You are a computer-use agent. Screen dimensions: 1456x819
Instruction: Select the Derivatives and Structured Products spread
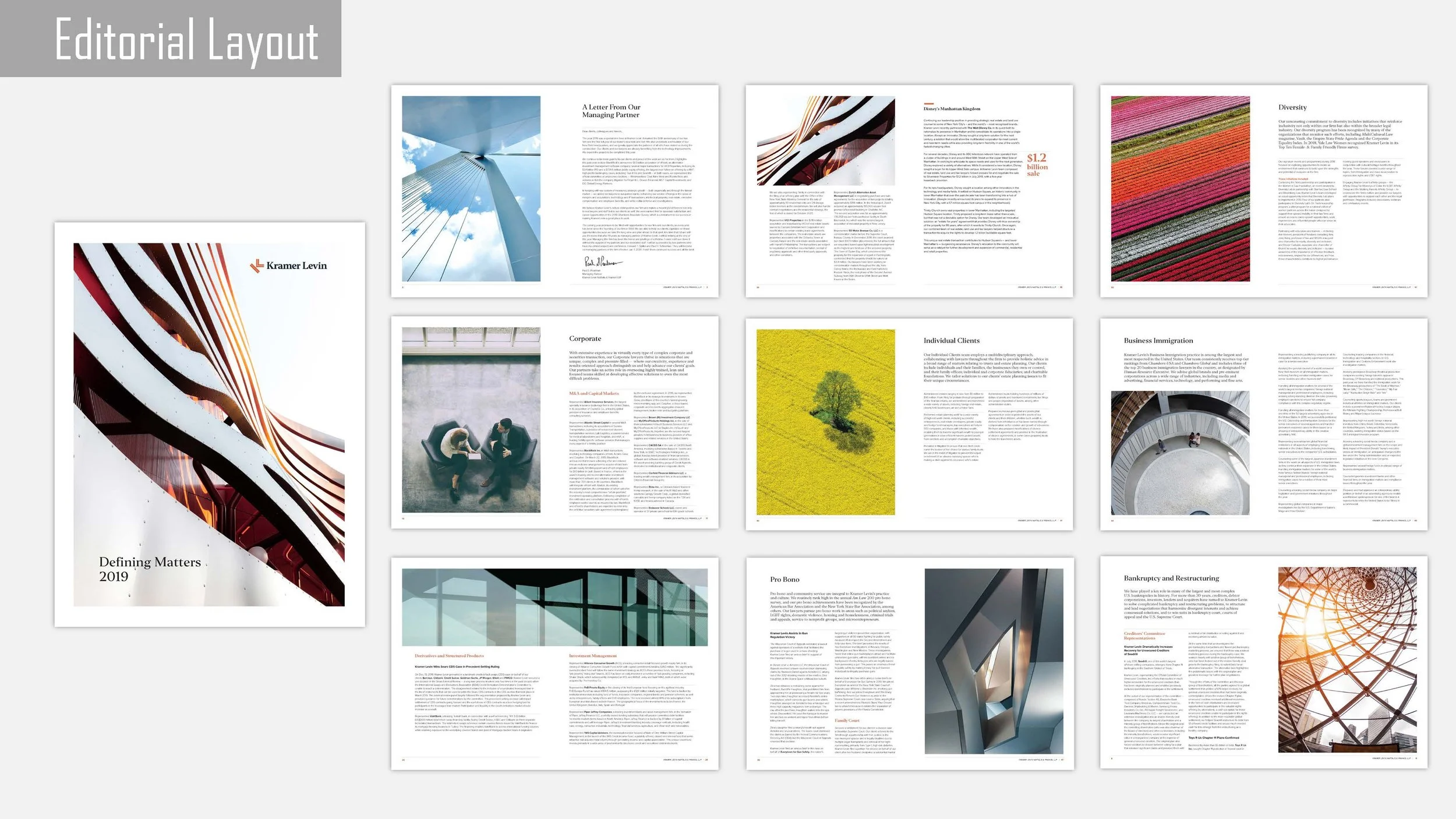point(554,663)
